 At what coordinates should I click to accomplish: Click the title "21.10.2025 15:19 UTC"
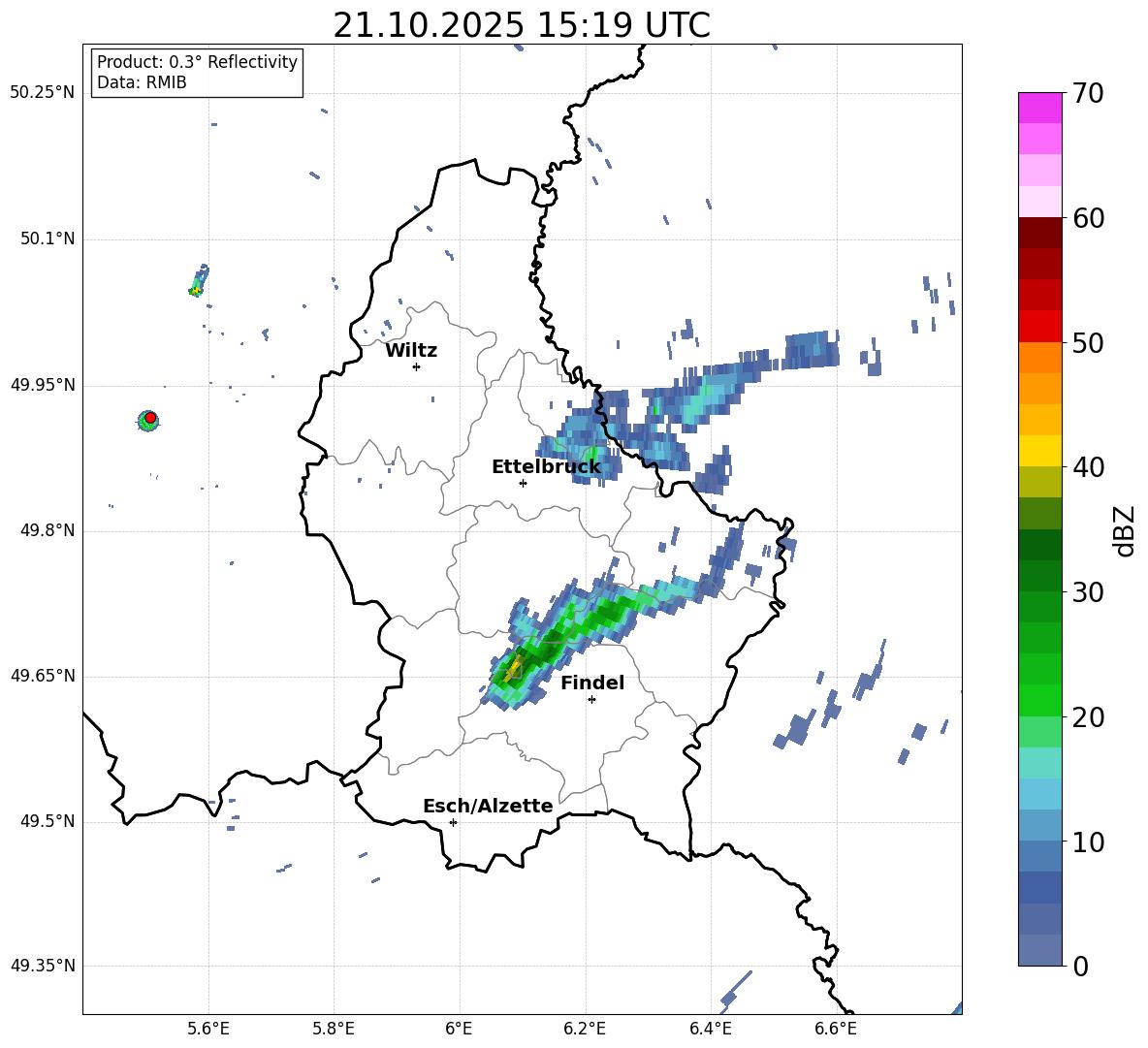coord(522,25)
